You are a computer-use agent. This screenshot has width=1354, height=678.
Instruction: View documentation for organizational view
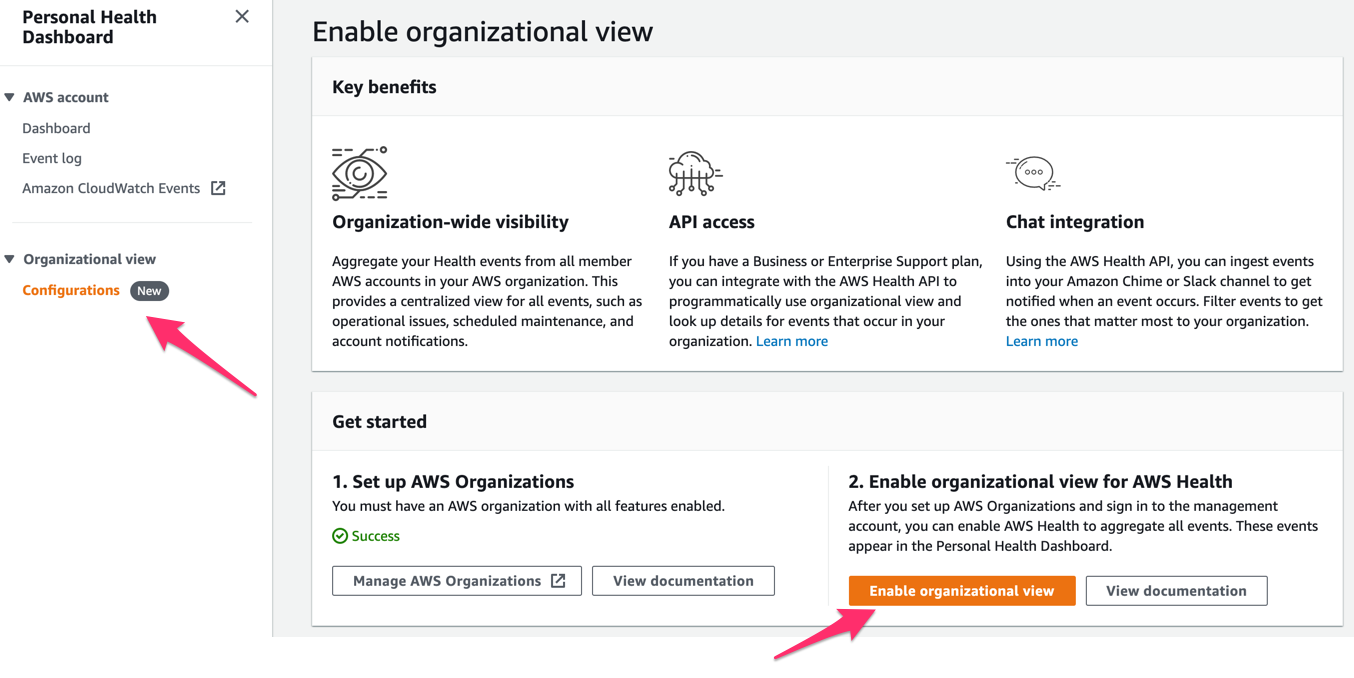point(1176,590)
